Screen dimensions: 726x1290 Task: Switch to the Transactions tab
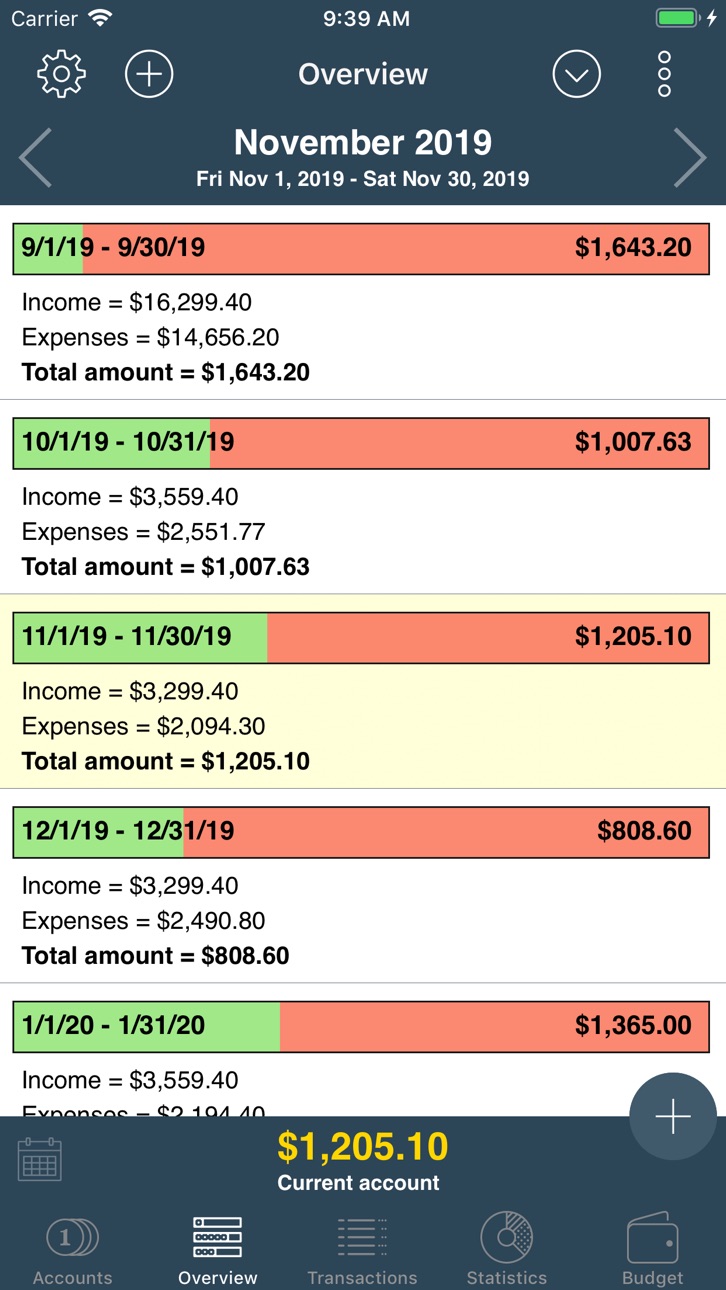[x=362, y=1249]
